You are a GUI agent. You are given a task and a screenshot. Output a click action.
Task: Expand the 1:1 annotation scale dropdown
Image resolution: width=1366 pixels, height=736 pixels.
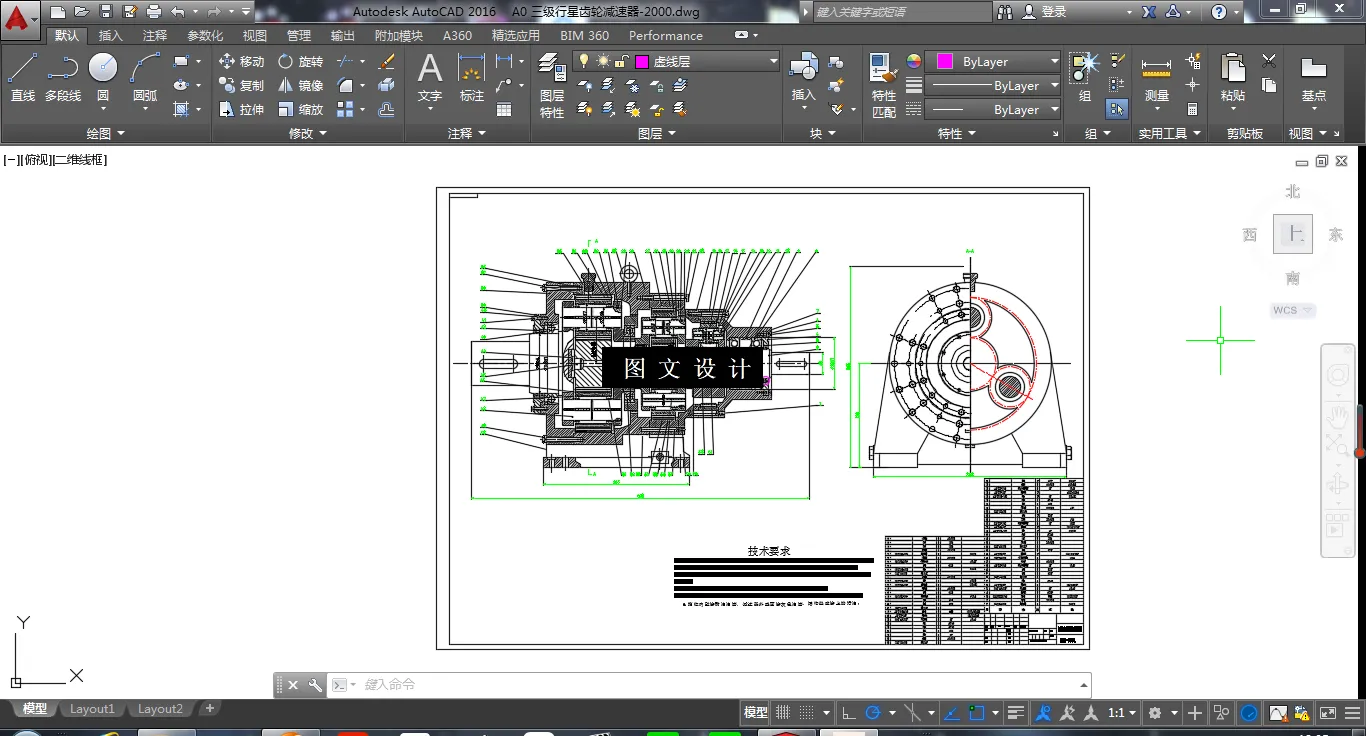1122,713
